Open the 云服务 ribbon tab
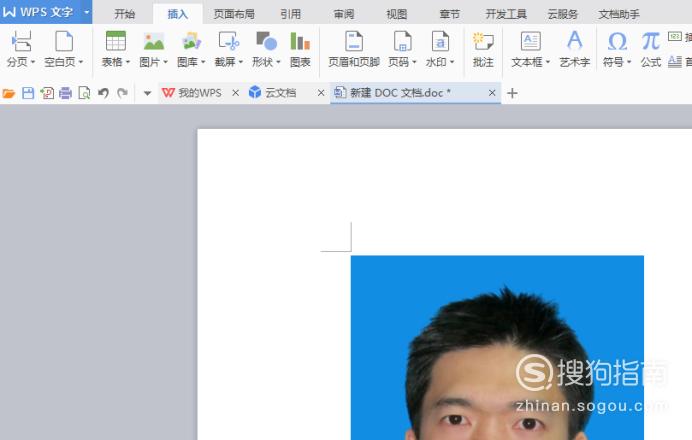Screen dimensions: 692x440 tap(563, 14)
